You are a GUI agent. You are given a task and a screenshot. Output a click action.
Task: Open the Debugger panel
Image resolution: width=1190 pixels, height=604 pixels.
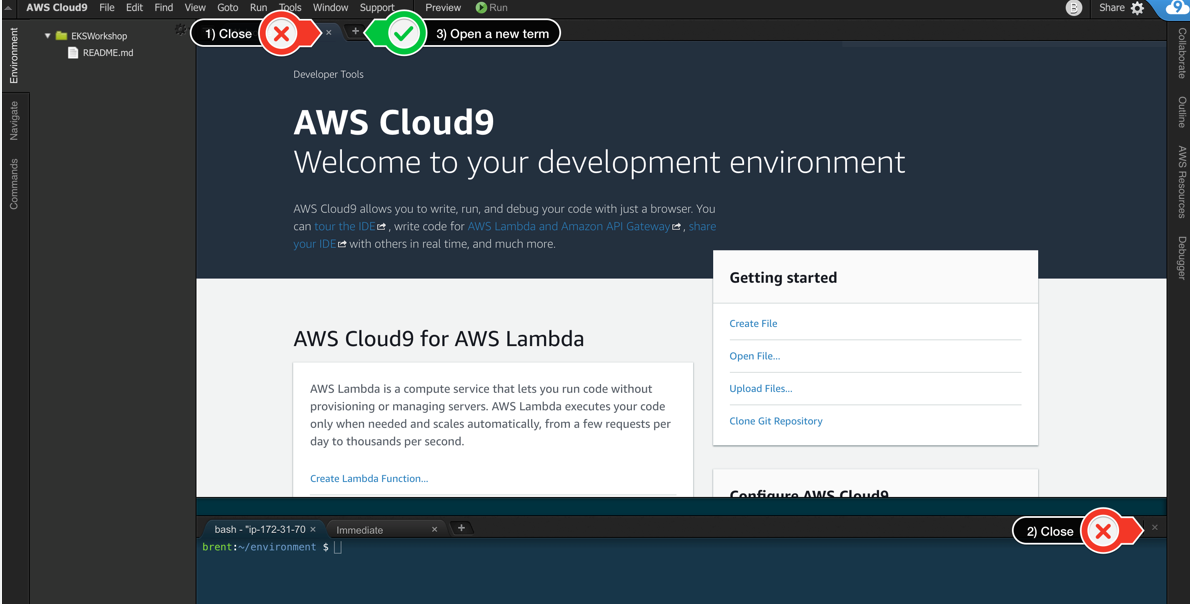(x=1182, y=258)
